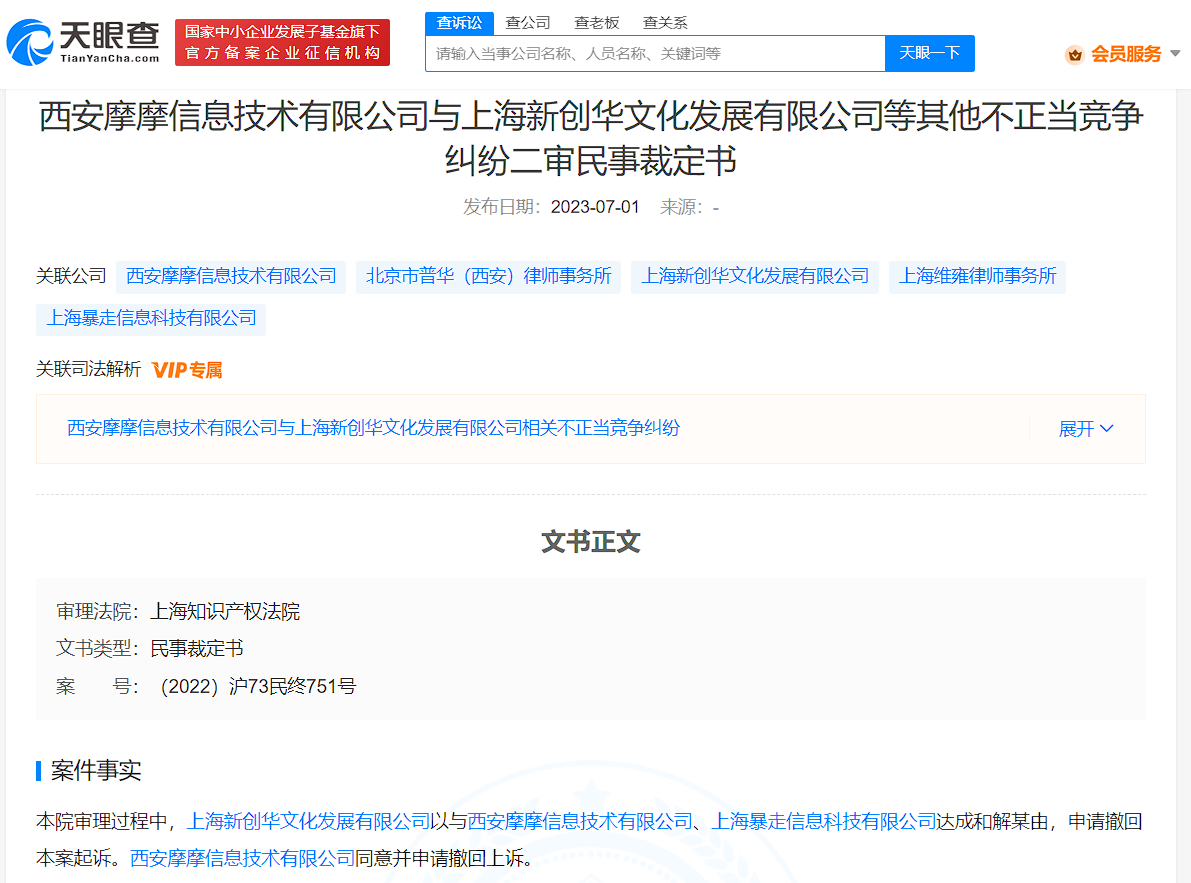Screen dimensions: 1191x883
Task: Click the 国家中小企业发展子基金旗下 red badge
Action: (x=283, y=42)
